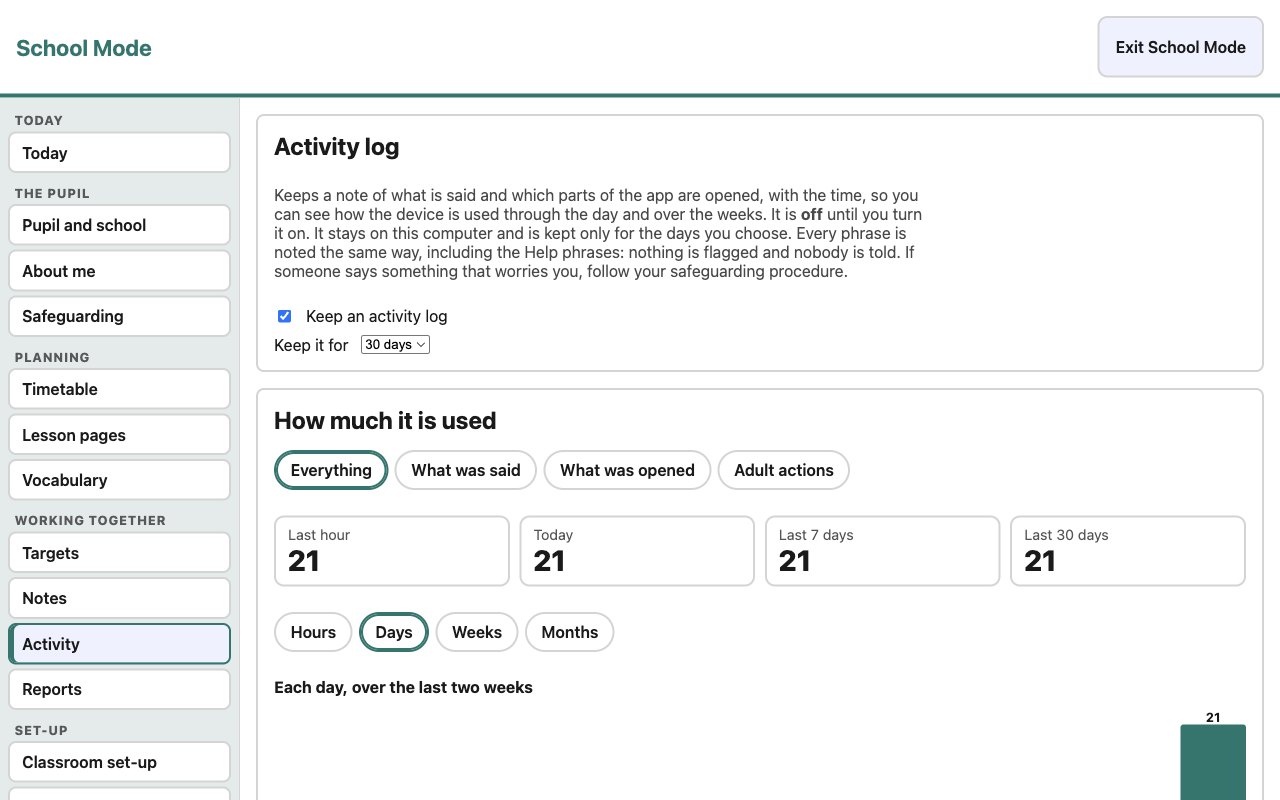
Task: Filter by Adult actions
Action: click(784, 470)
